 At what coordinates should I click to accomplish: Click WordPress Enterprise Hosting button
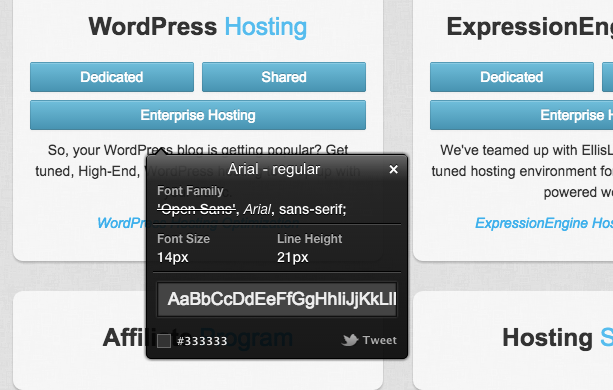(198, 115)
